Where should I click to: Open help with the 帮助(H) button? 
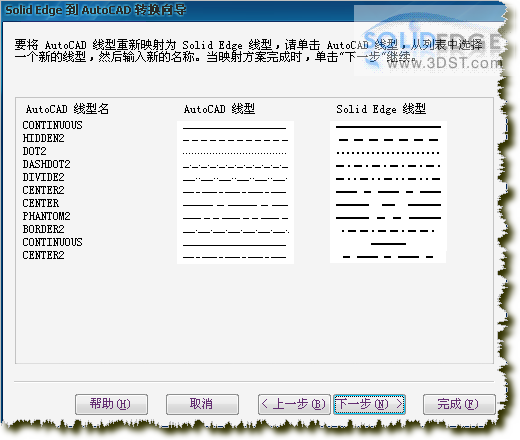[111, 404]
